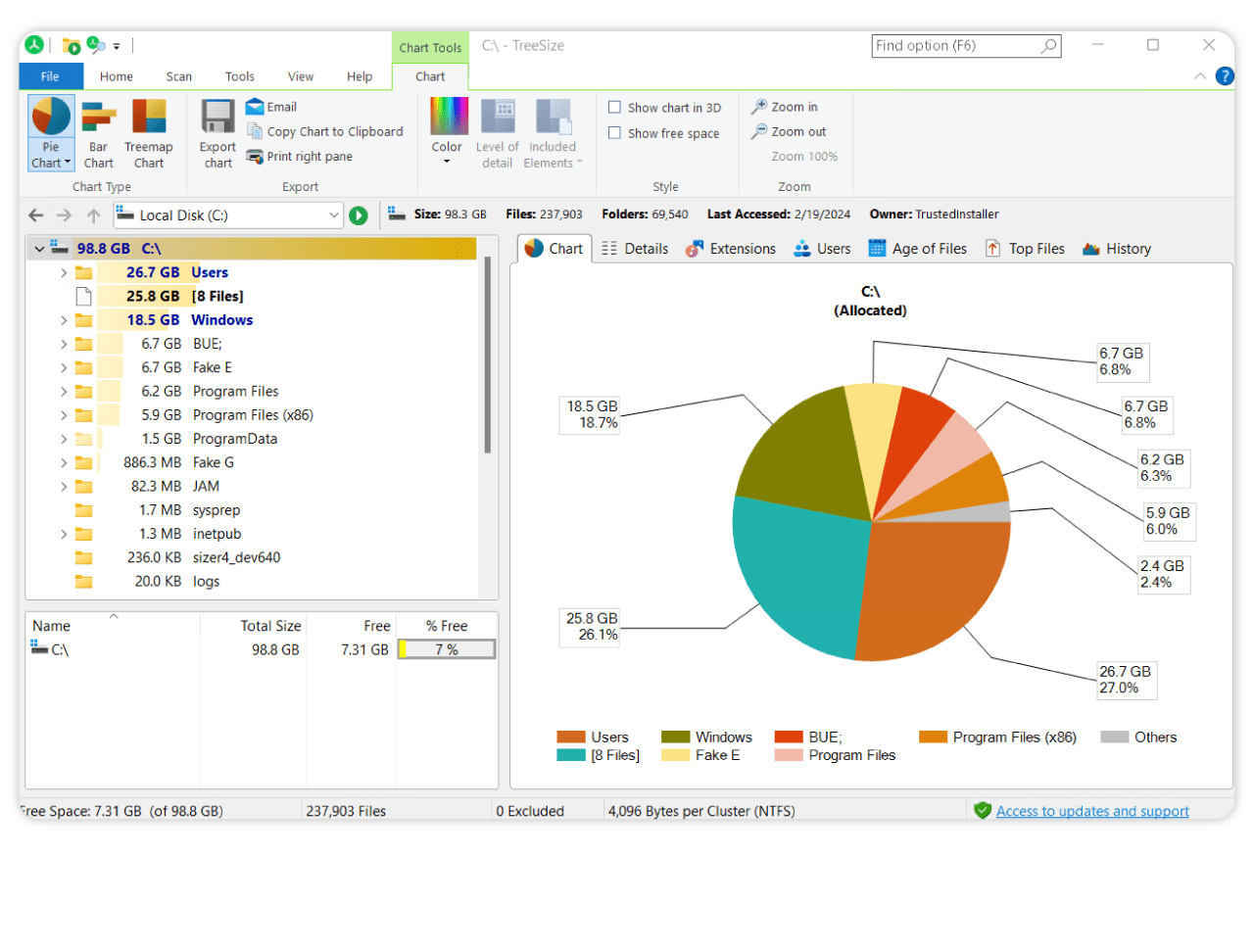Image resolution: width=1254 pixels, height=952 pixels.
Task: Enable Show chart in 3D
Action: coord(614,107)
